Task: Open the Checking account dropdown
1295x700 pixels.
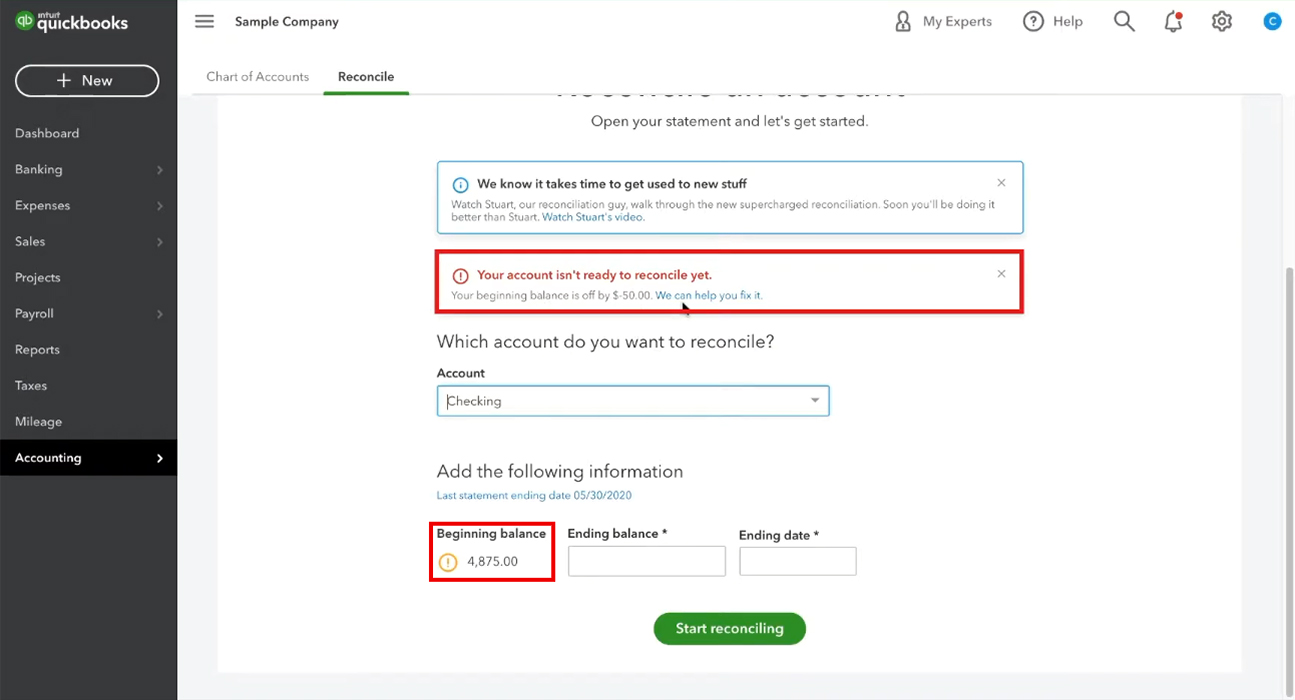Action: [x=633, y=401]
